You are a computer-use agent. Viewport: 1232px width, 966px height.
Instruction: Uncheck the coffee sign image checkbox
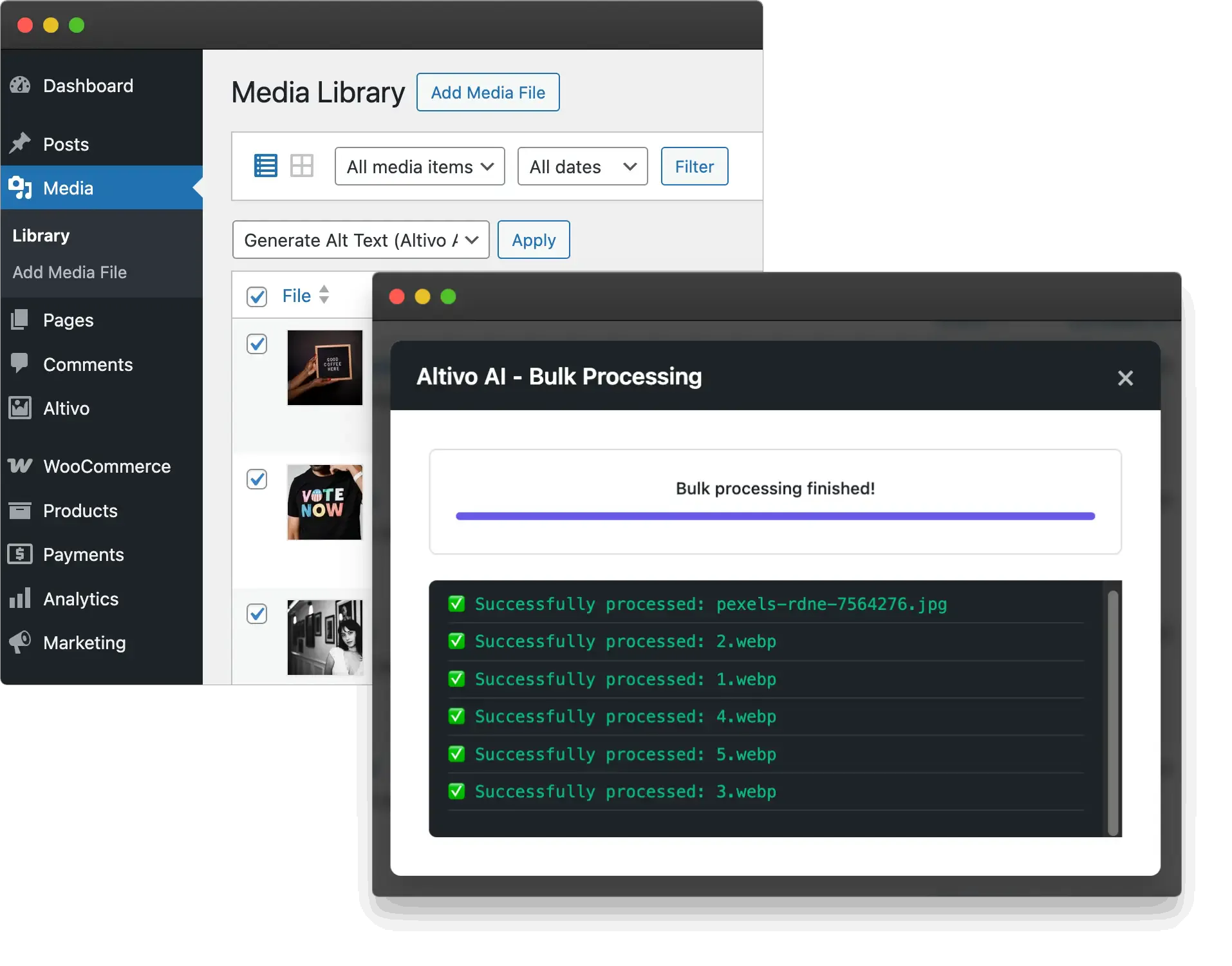257,344
